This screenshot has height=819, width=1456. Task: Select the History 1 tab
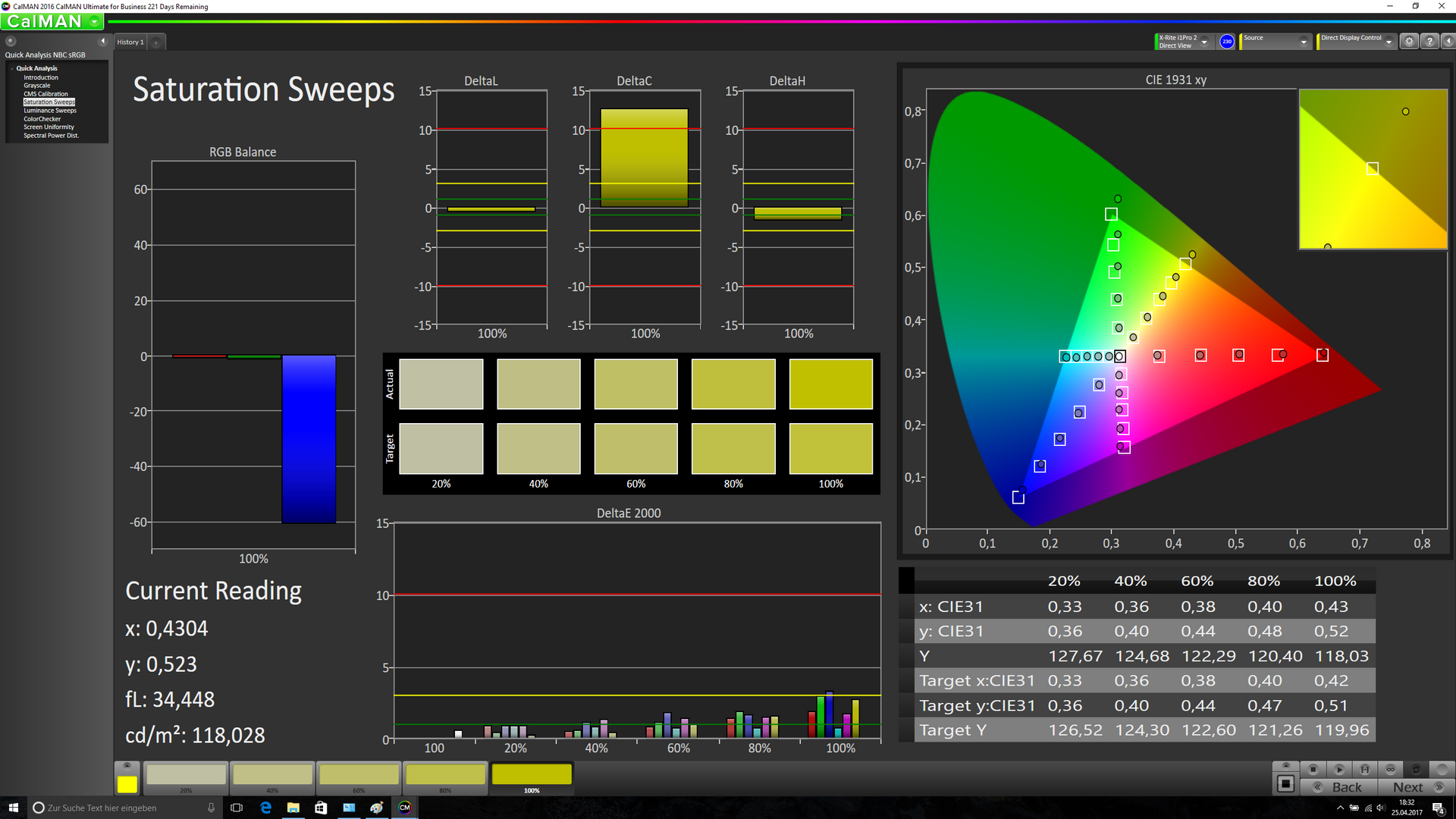pos(130,42)
